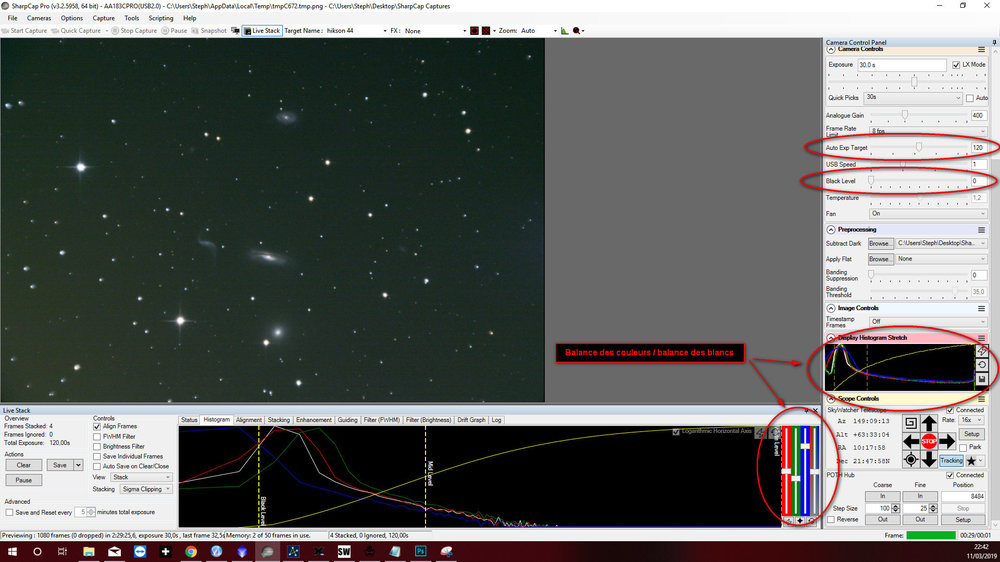1000x562 pixels.
Task: Toggle the telescope Park checkbox
Action: coord(962,447)
